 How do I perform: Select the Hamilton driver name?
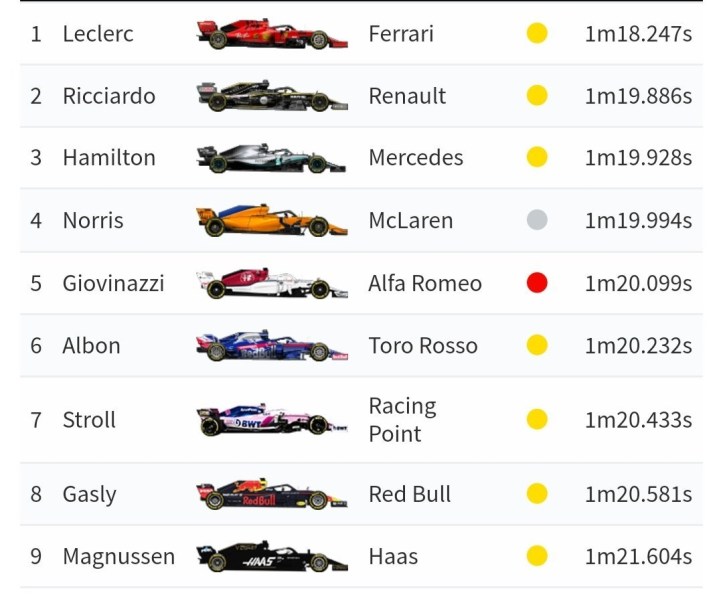(x=109, y=158)
